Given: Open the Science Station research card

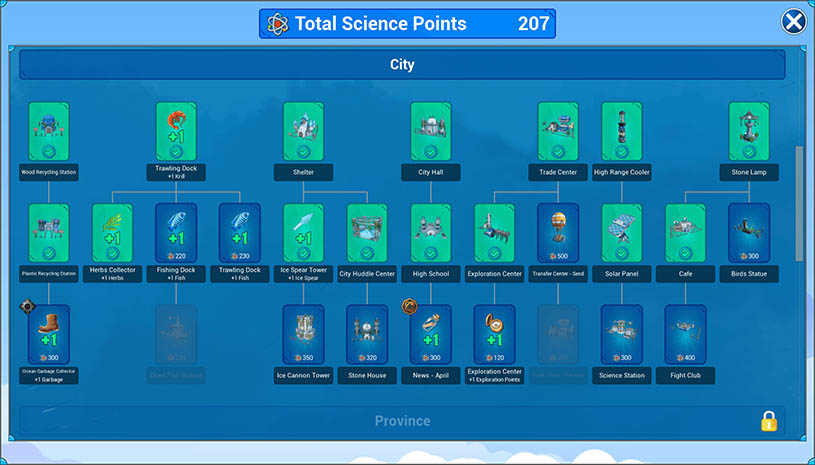Looking at the screenshot, I should coord(621,334).
